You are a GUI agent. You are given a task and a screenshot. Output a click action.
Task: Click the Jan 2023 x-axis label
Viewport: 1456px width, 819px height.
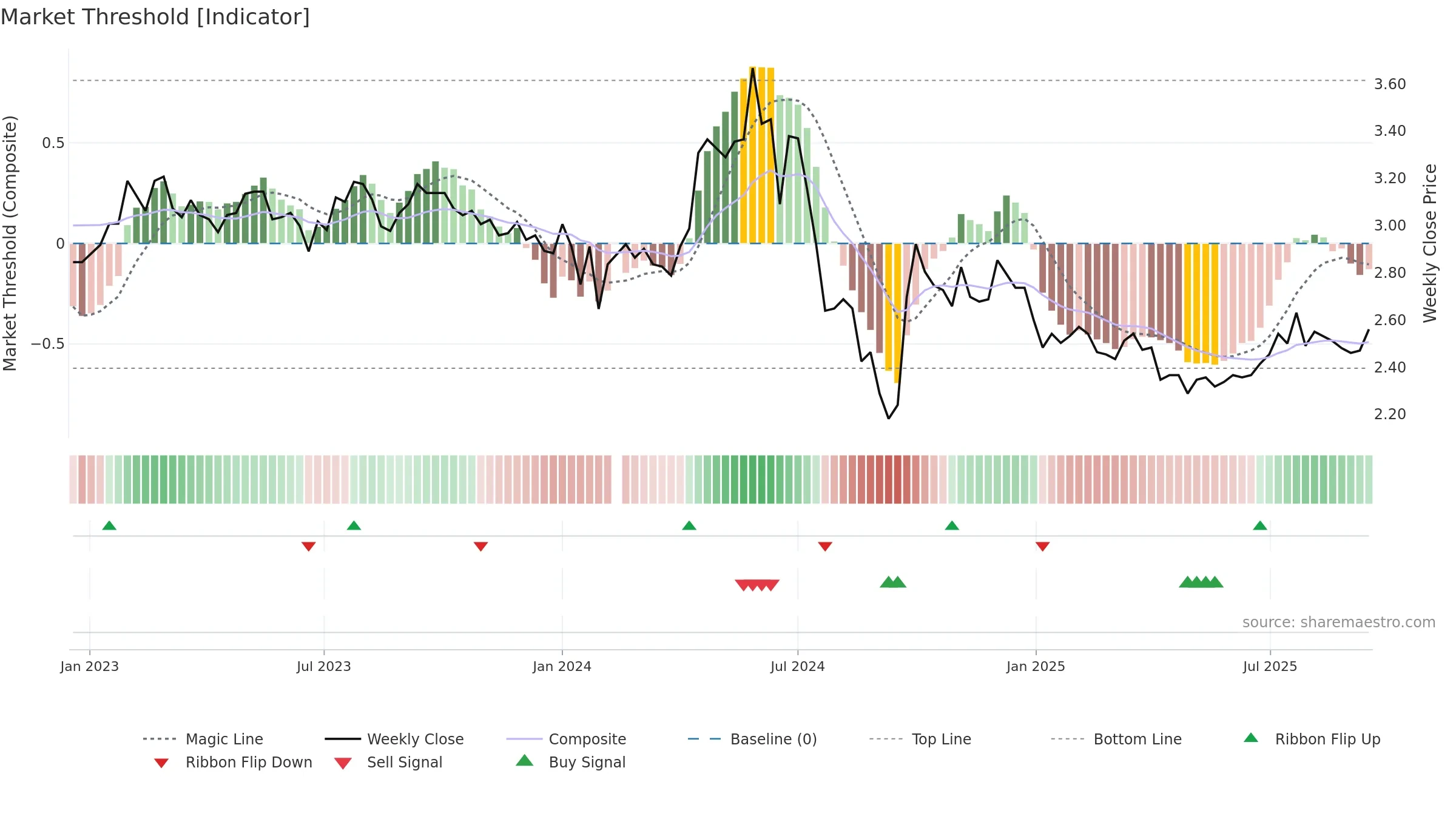click(x=90, y=666)
